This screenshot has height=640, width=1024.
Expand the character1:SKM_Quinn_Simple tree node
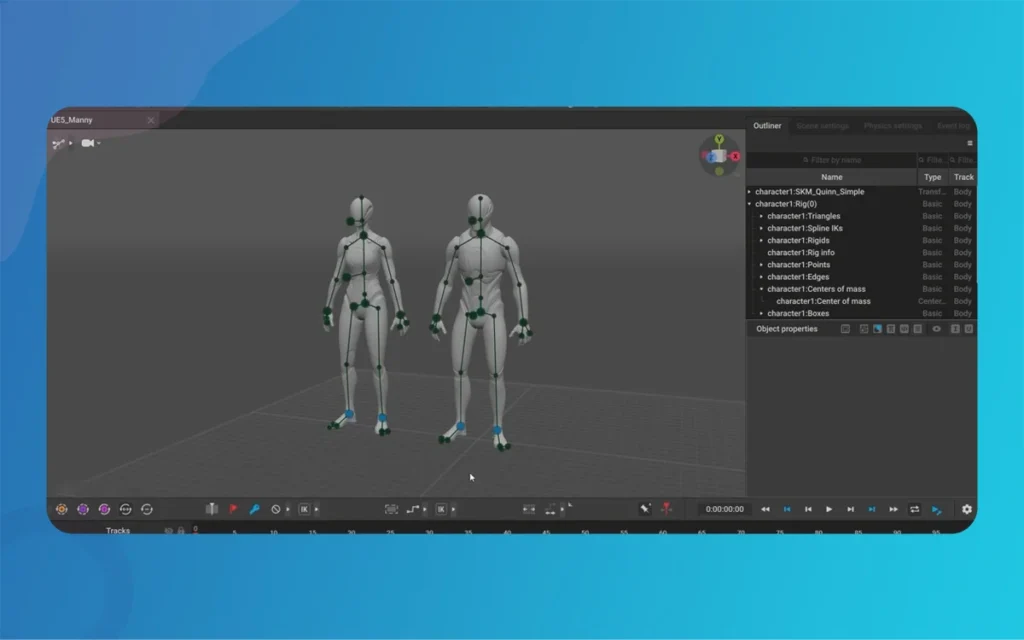pos(750,192)
